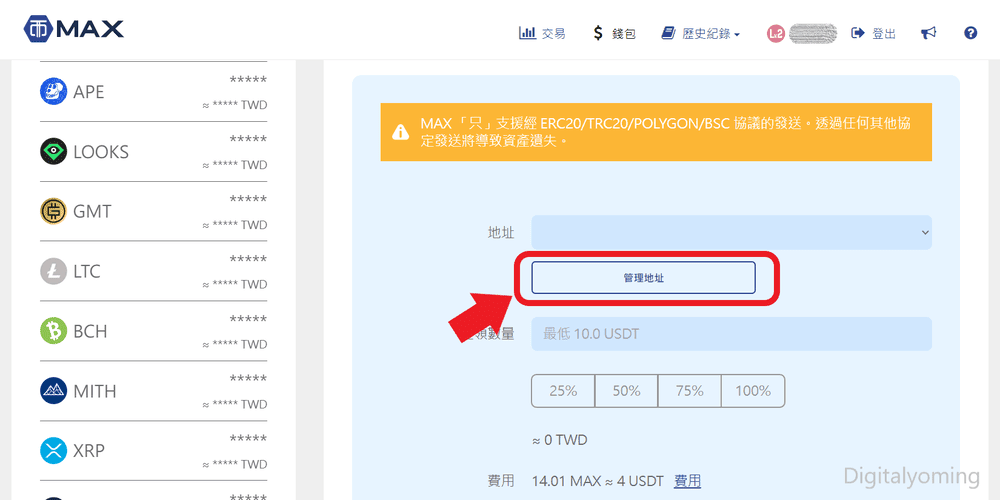Screen dimensions: 1000x500
Task: Open the XRP wallet row label
Action: (89, 451)
